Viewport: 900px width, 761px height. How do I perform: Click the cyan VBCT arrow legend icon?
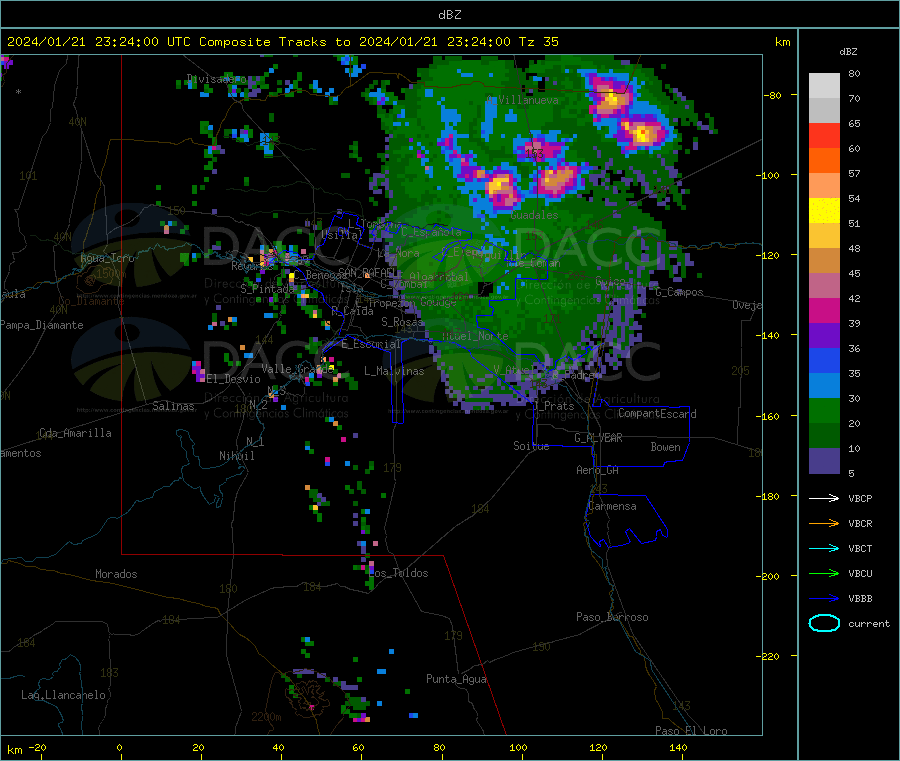tap(824, 548)
